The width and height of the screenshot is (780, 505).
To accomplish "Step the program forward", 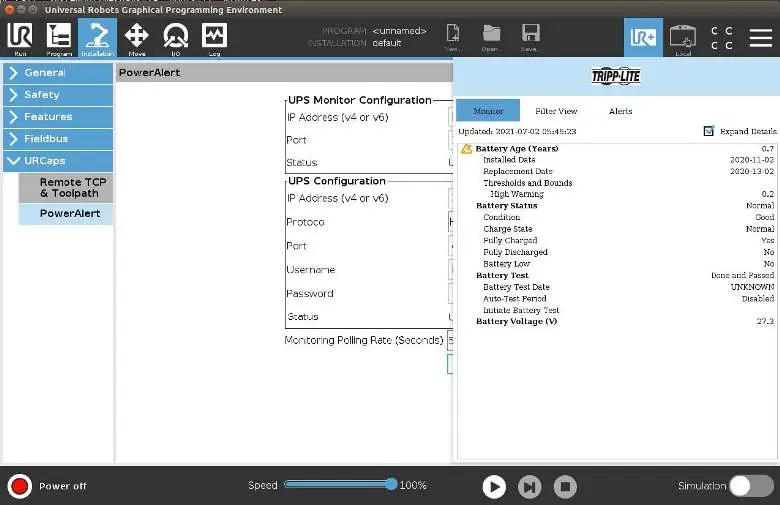I will 530,487.
